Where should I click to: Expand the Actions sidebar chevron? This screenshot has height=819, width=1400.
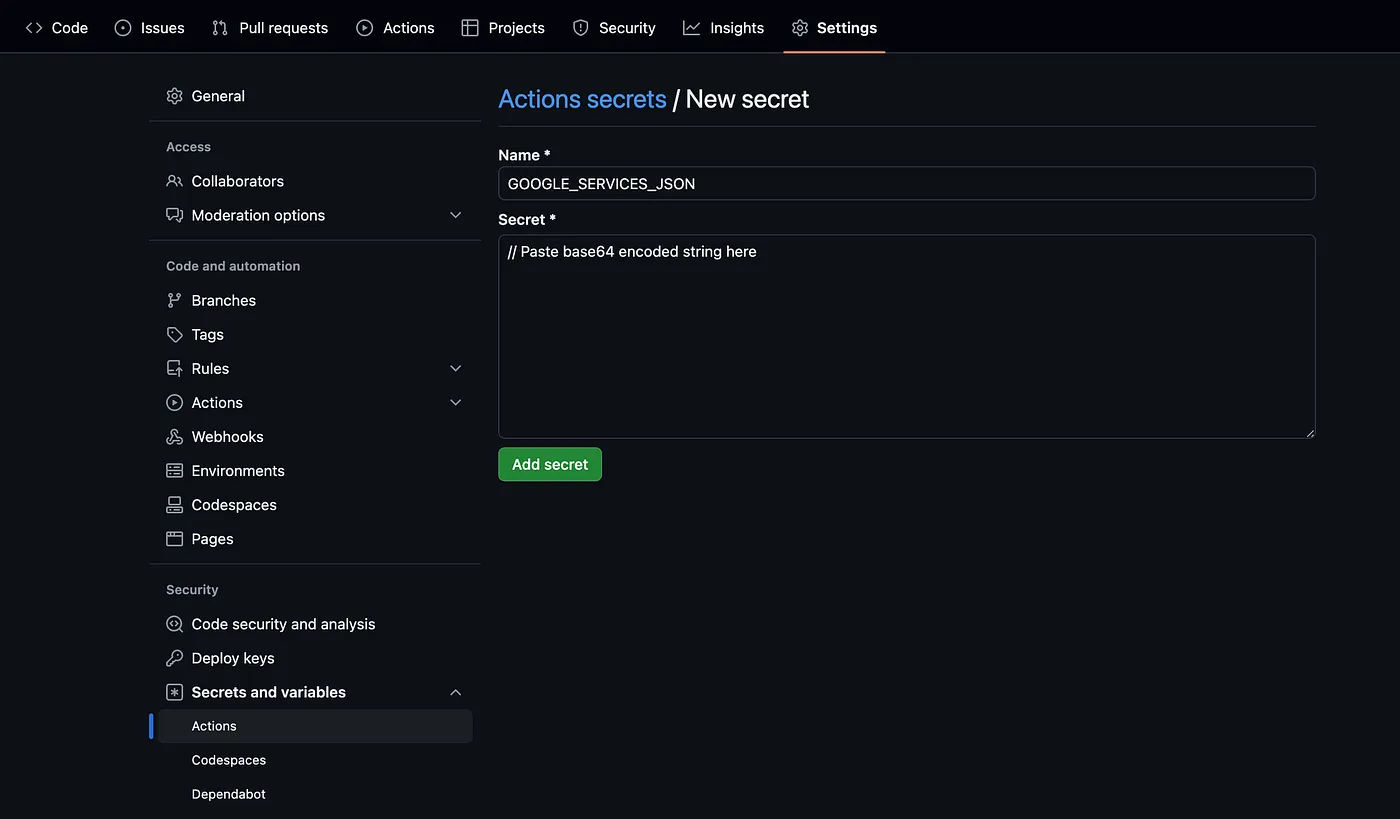[456, 403]
